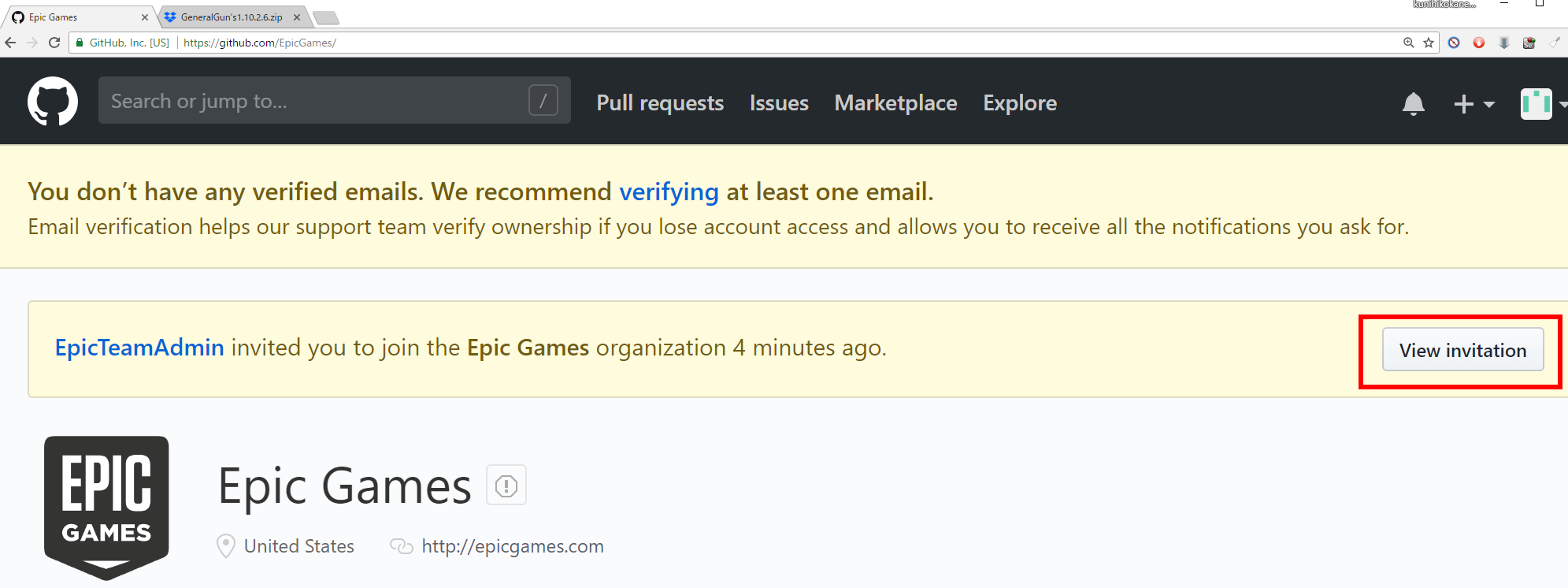Minimize the browser window
This screenshot has width=1568, height=588.
pyautogui.click(x=1504, y=4)
